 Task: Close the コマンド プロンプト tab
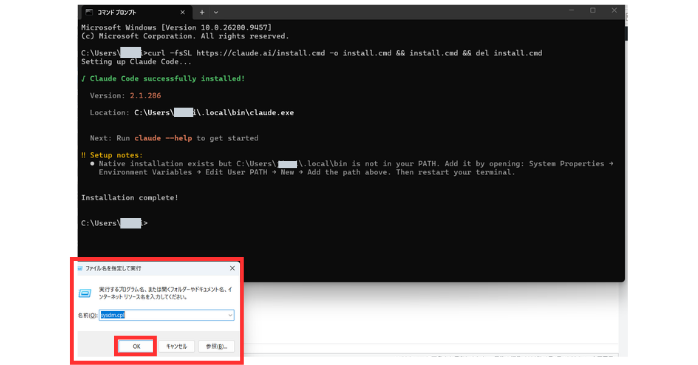pos(183,12)
